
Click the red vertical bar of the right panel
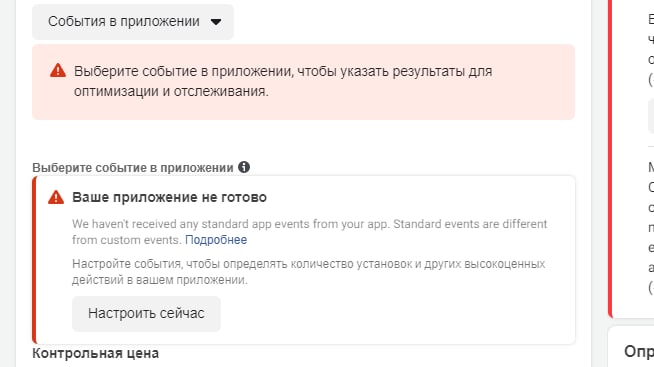pyautogui.click(x=610, y=158)
